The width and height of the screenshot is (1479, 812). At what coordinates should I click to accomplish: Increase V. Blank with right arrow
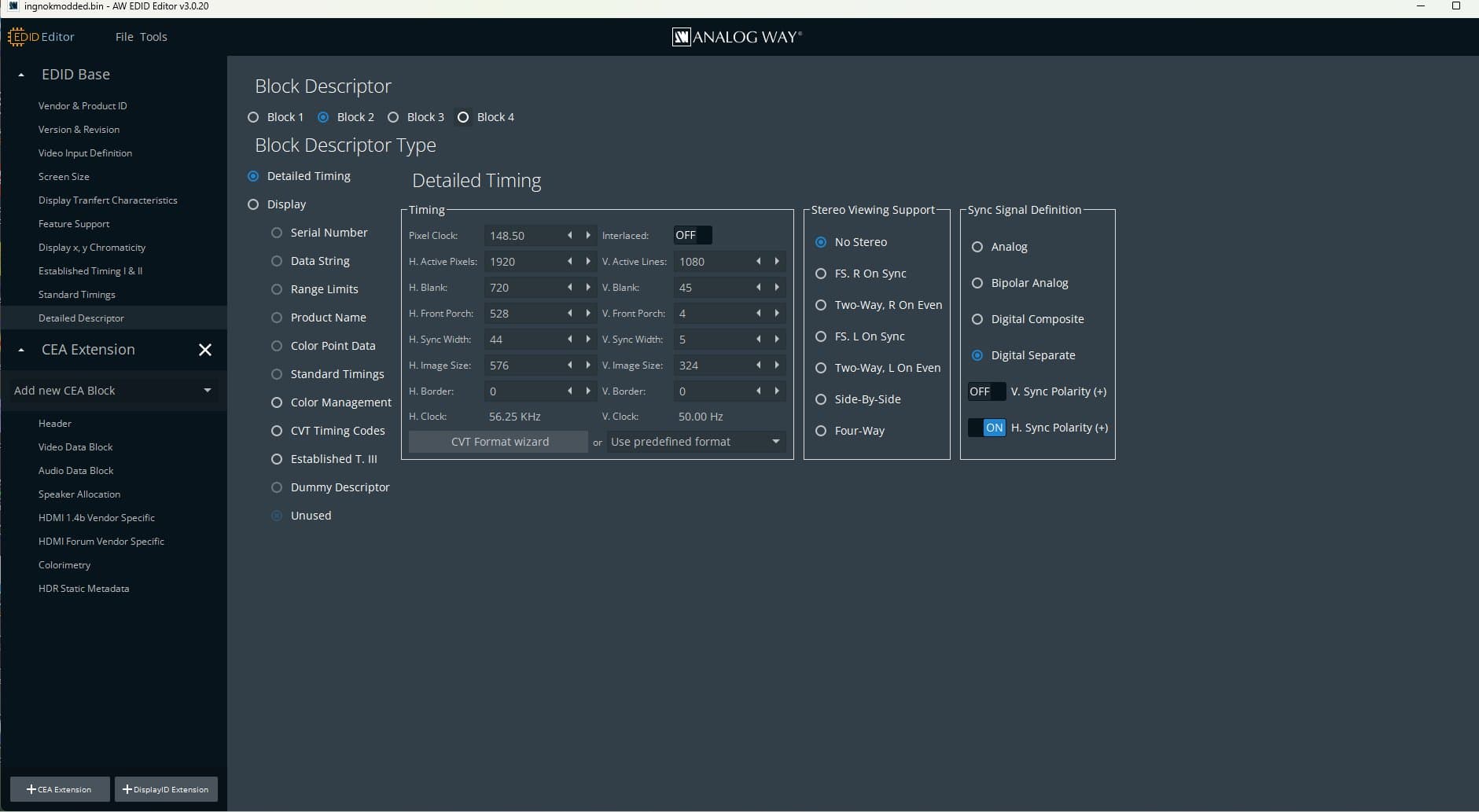pos(777,287)
